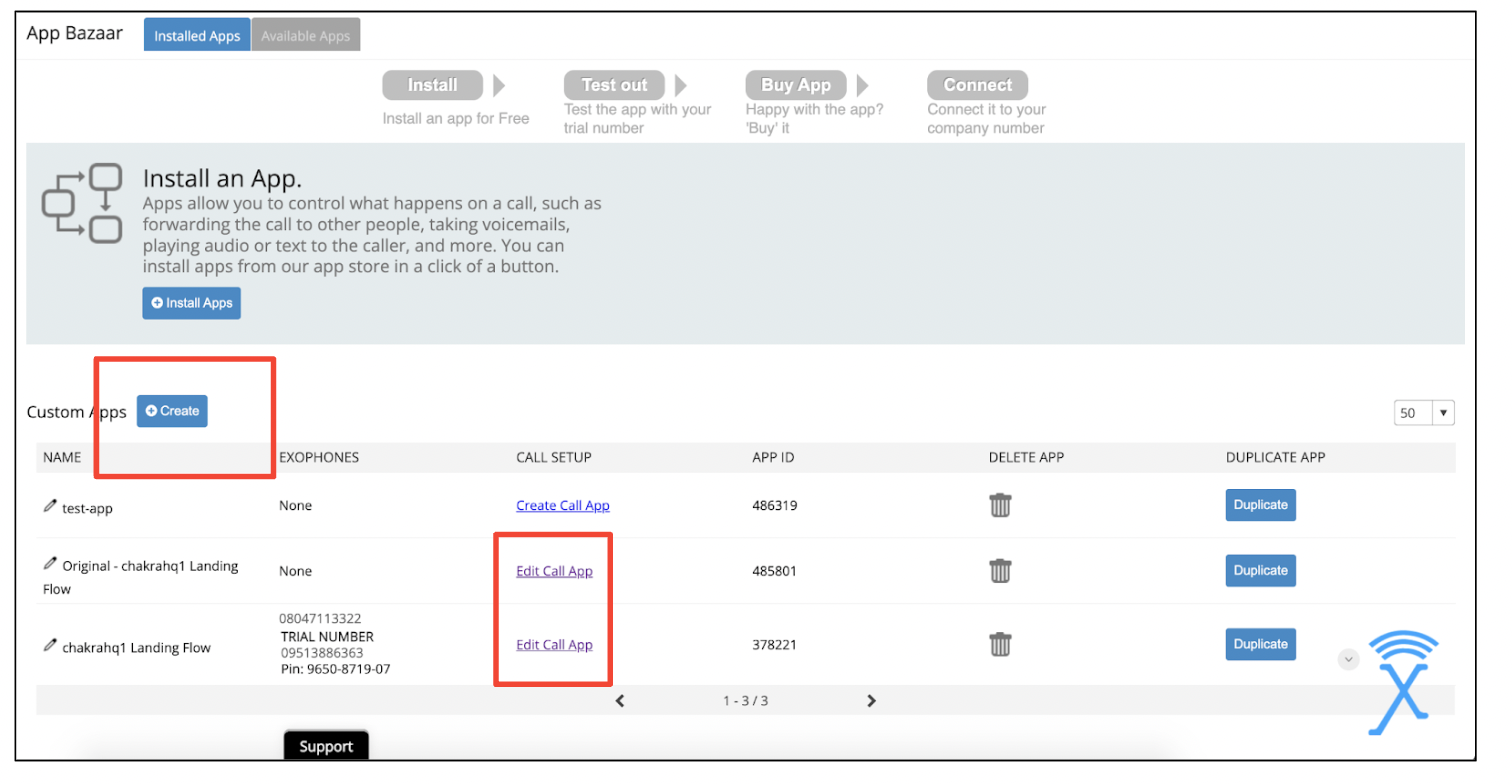1512x784 pixels.
Task: Click the previous page arrow in pagination
Action: point(619,700)
